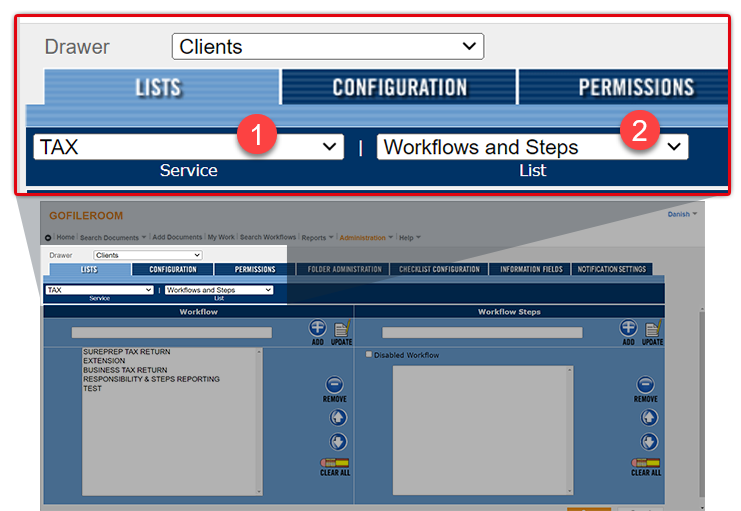Select SUREPREP TAX RETURN workflow
This screenshot has width=741, height=511.
pos(127,352)
